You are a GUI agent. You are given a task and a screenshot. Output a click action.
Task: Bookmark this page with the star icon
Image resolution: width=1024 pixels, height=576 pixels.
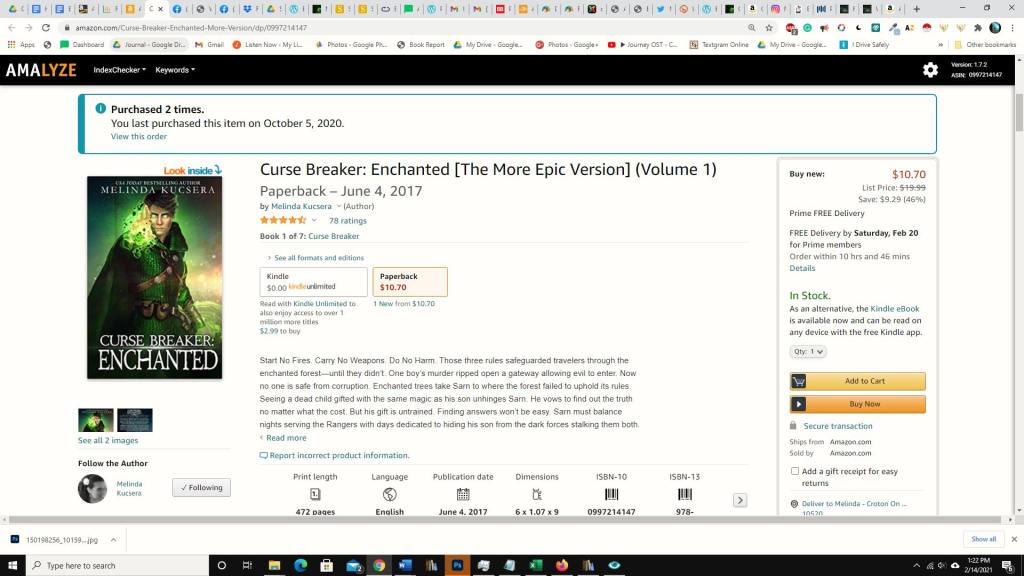(x=769, y=28)
